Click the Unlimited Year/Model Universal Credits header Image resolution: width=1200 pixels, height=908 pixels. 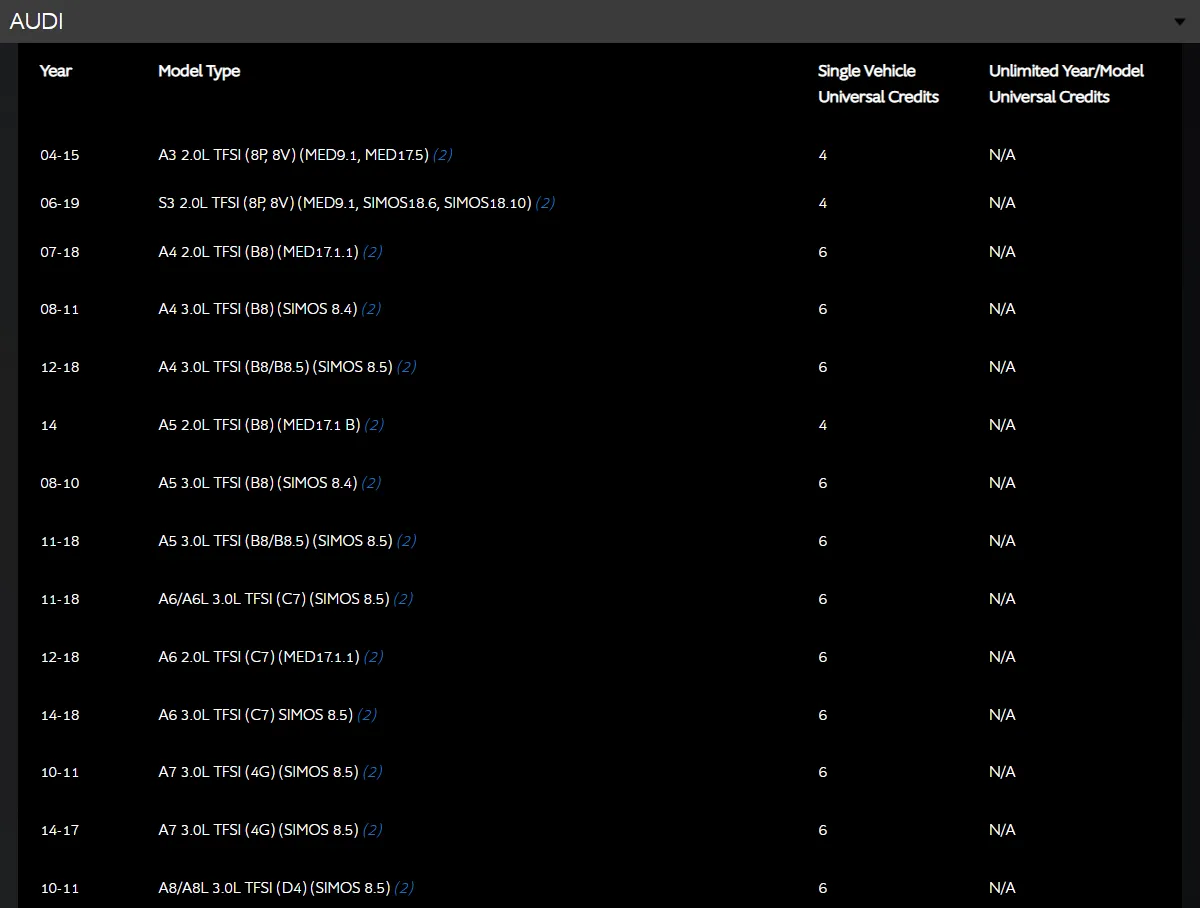point(1066,84)
